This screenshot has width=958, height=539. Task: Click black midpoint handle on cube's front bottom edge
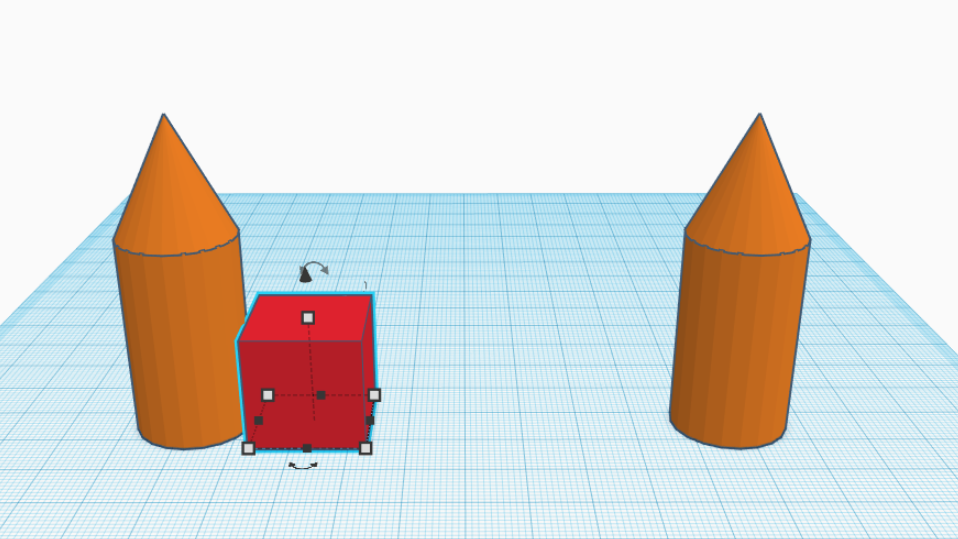tap(307, 449)
